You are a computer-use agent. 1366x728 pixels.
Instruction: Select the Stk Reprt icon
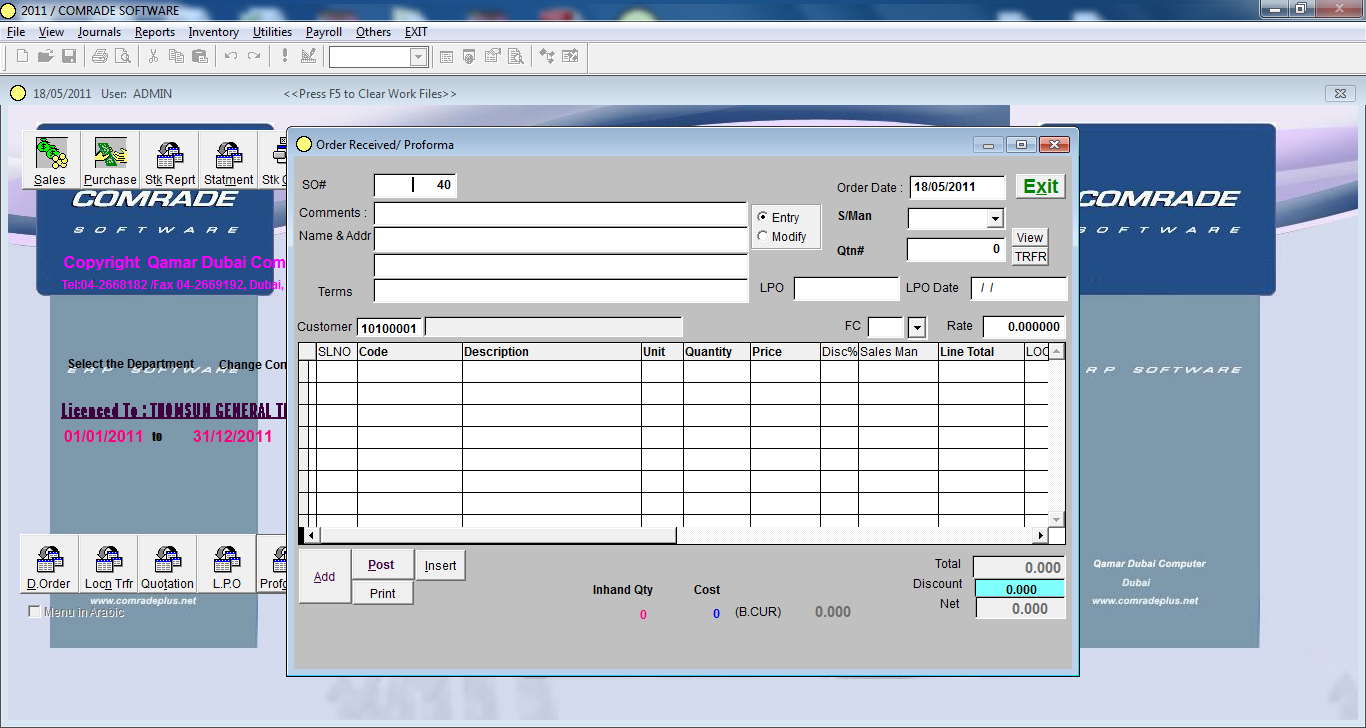coord(169,158)
